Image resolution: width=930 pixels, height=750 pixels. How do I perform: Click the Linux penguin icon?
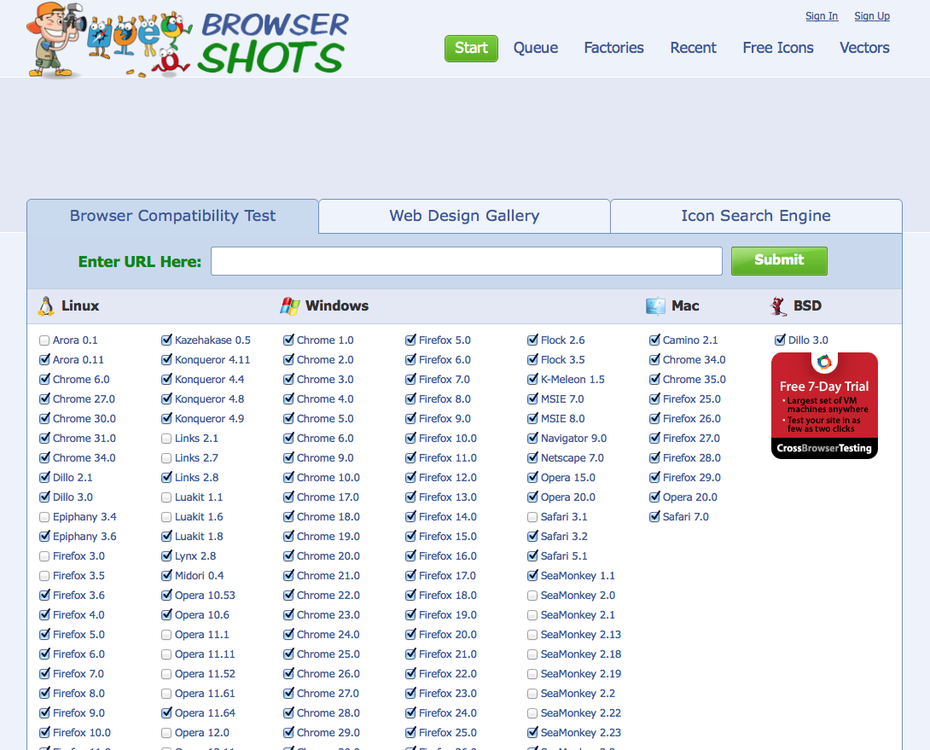click(x=46, y=306)
